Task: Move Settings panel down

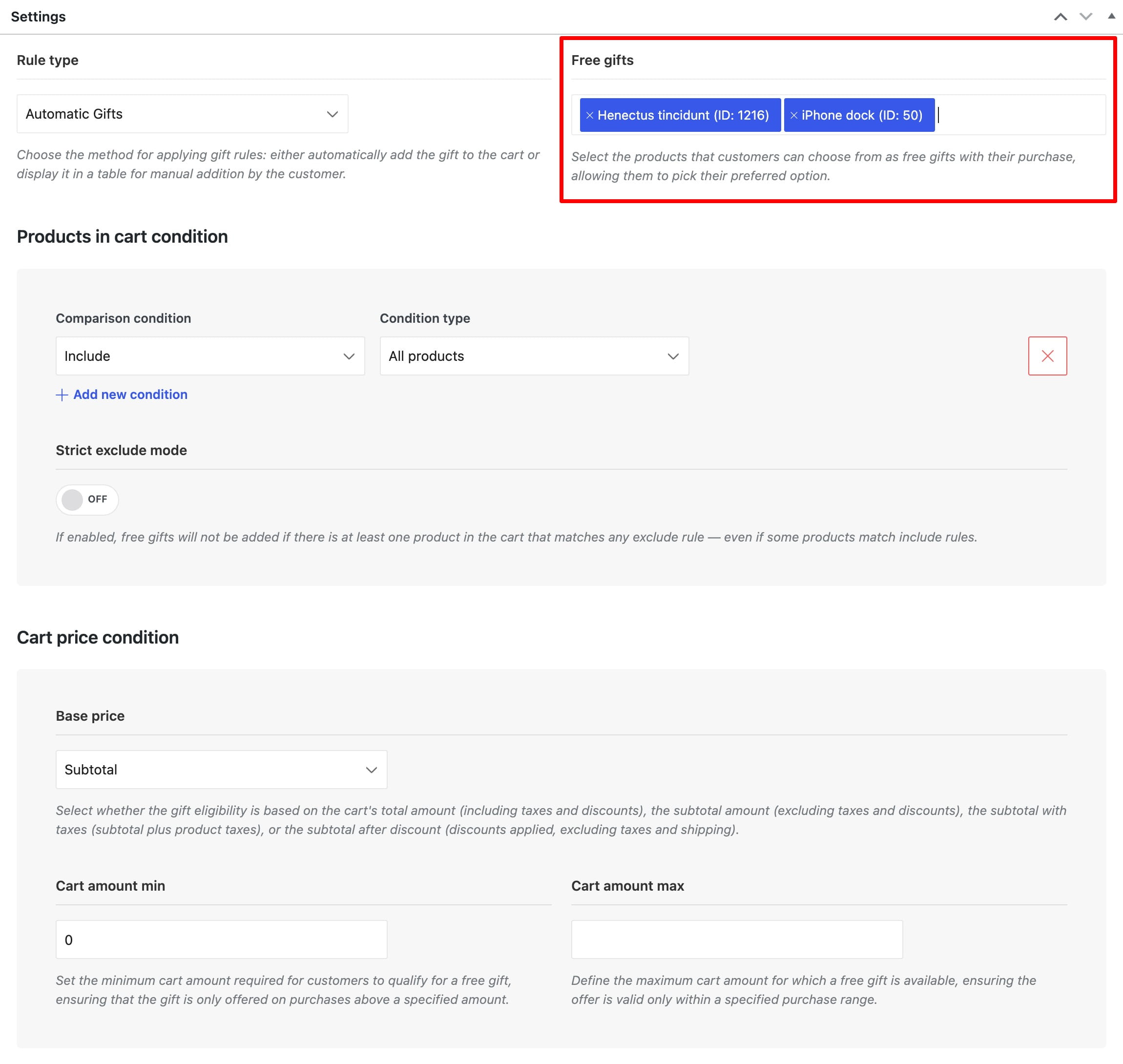Action: [1085, 17]
